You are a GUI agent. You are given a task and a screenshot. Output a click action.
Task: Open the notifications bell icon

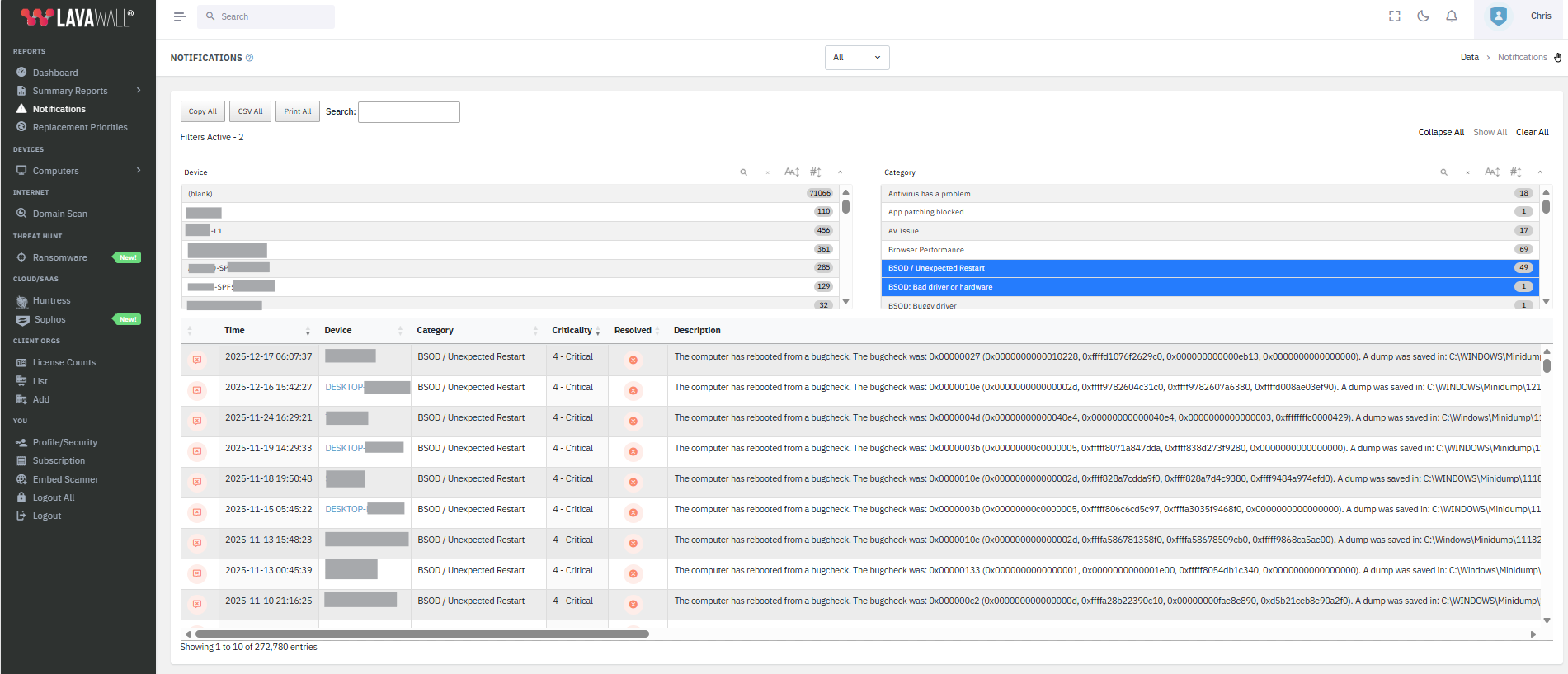(x=1451, y=16)
